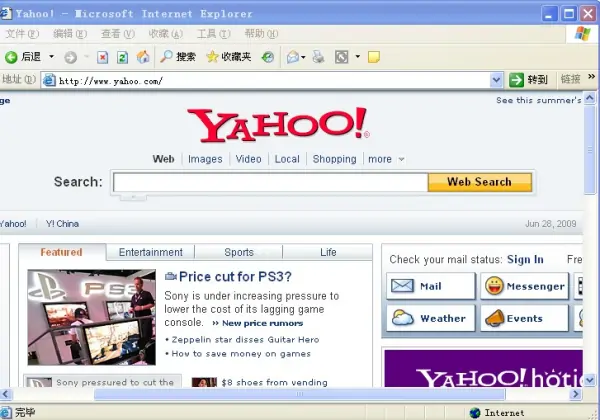The height and width of the screenshot is (420, 600).
Task: Expand the more search categories dropdown
Action: (x=401, y=159)
